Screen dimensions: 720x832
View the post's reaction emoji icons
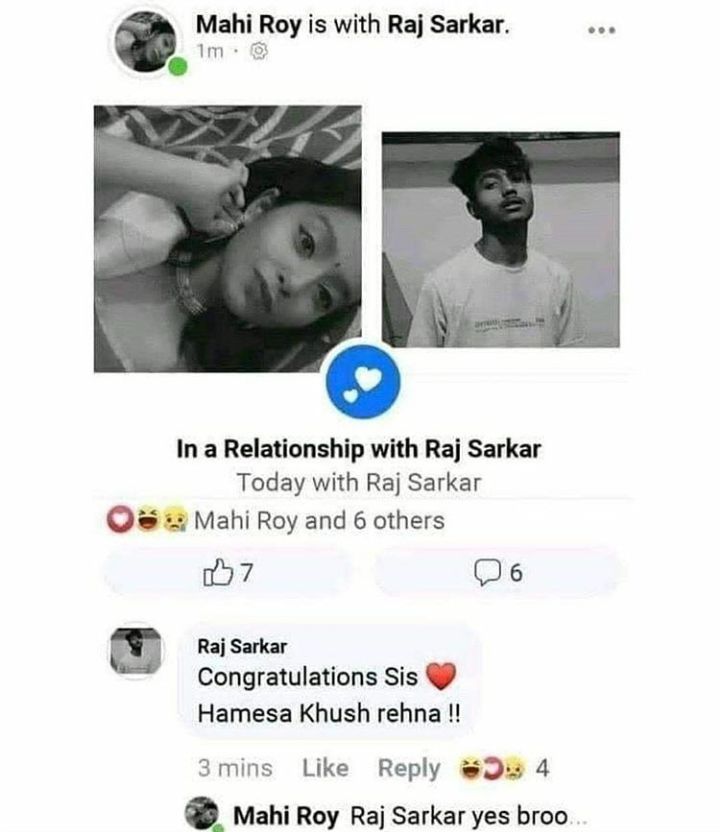coord(147,521)
